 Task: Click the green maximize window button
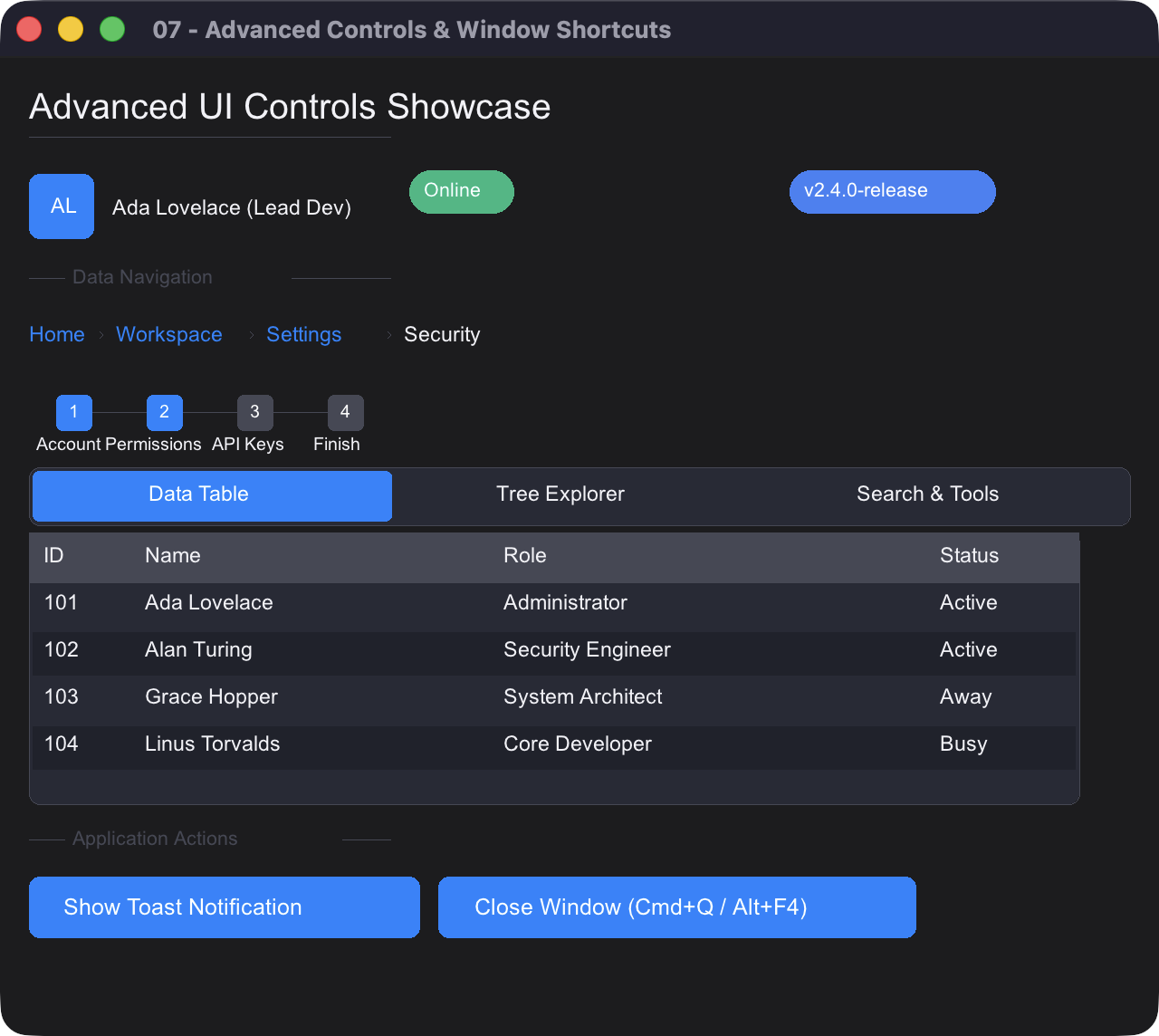click(x=112, y=29)
